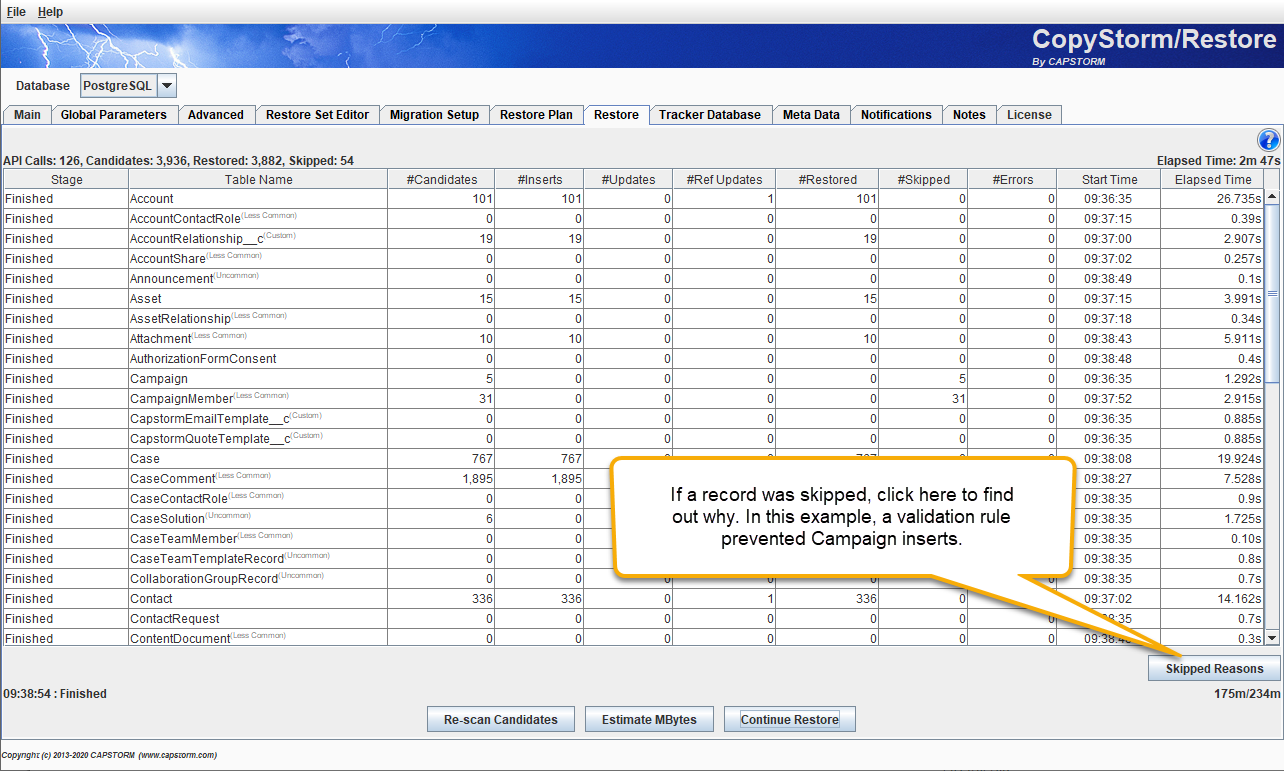Click the table scrollbar up arrow
The image size is (1284, 771).
[1272, 198]
